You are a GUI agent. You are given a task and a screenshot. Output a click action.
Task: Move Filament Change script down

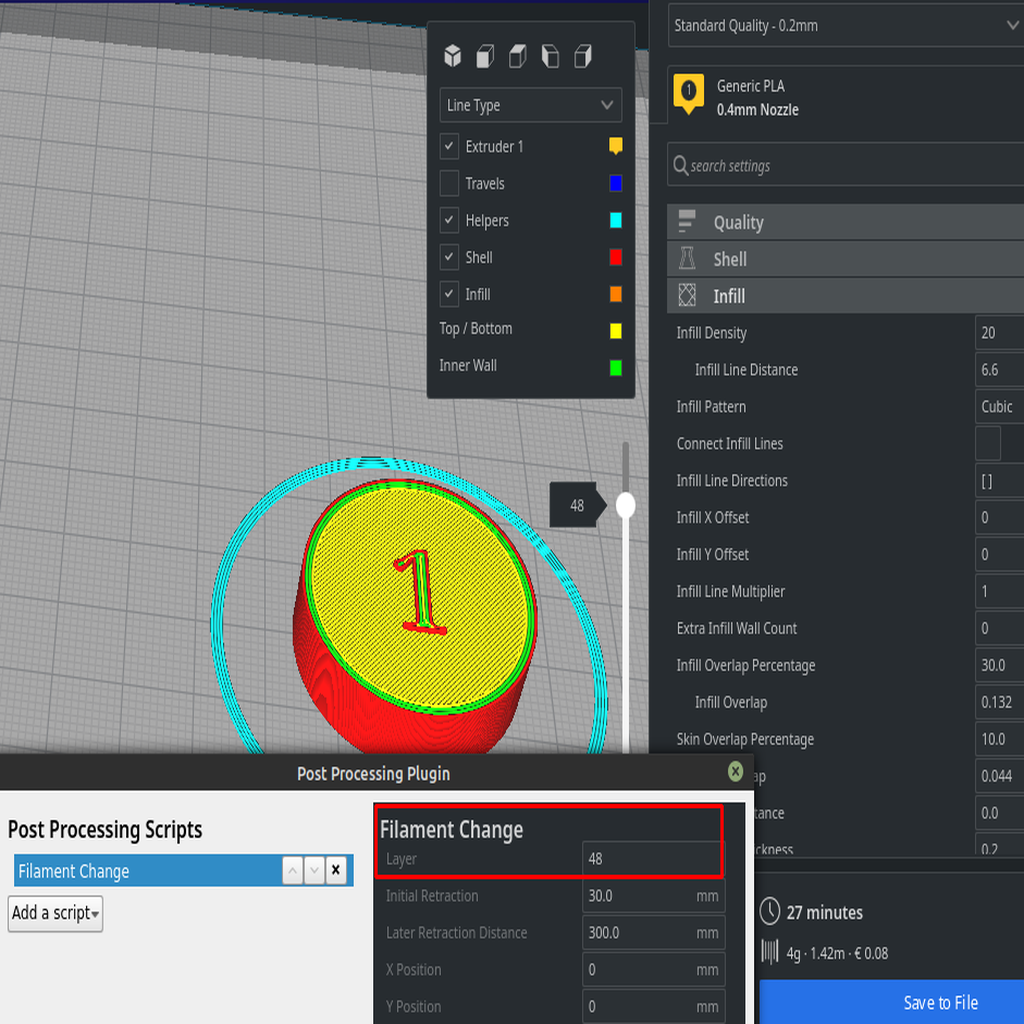(314, 871)
